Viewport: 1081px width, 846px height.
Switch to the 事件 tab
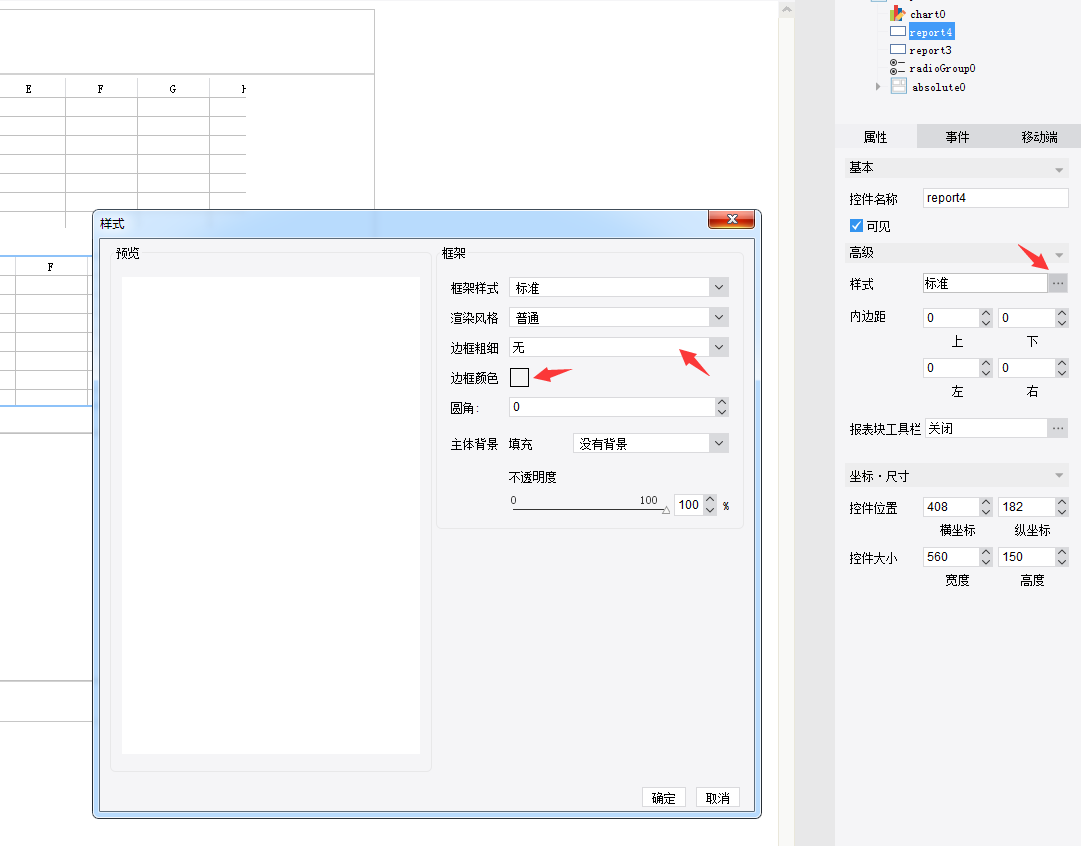[x=957, y=137]
